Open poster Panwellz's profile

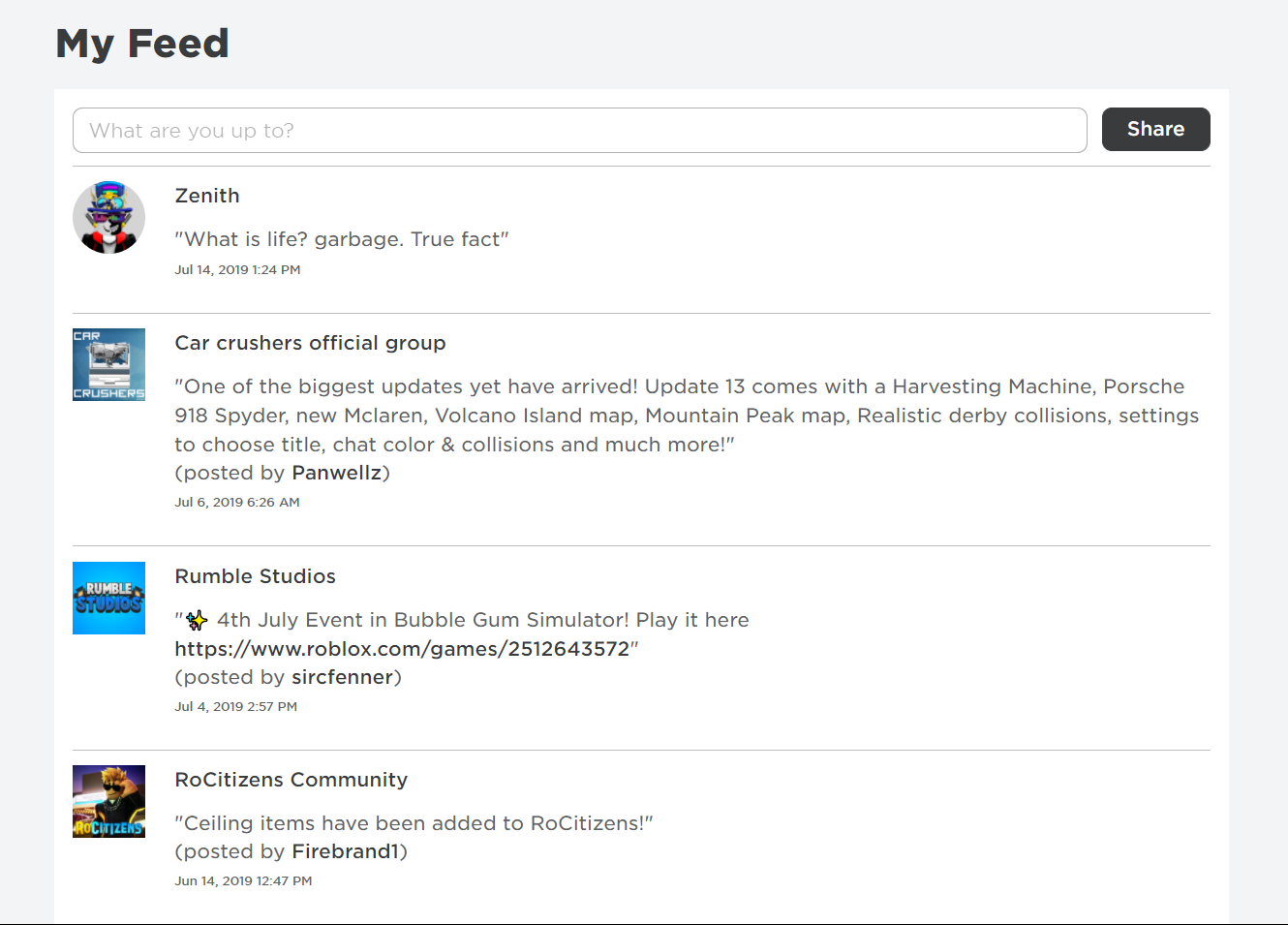tap(337, 473)
